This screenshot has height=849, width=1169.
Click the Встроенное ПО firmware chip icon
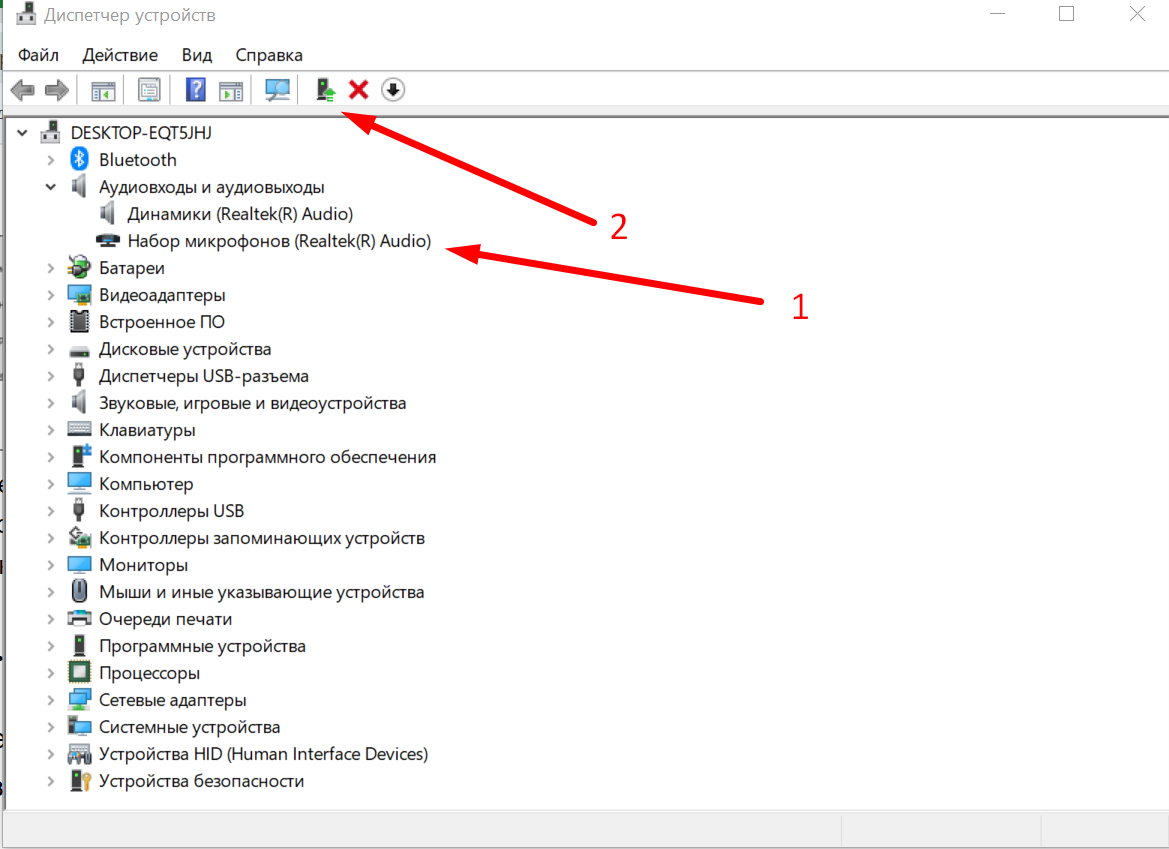[79, 322]
